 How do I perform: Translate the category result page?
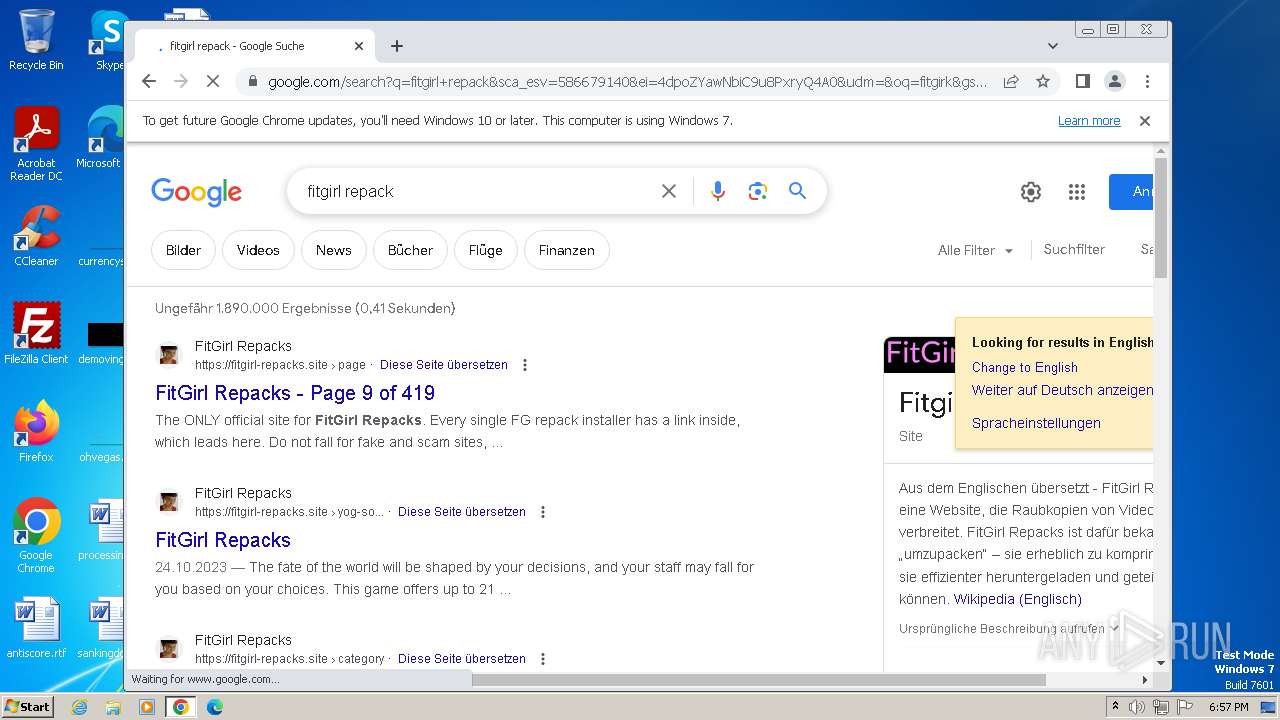[462, 659]
